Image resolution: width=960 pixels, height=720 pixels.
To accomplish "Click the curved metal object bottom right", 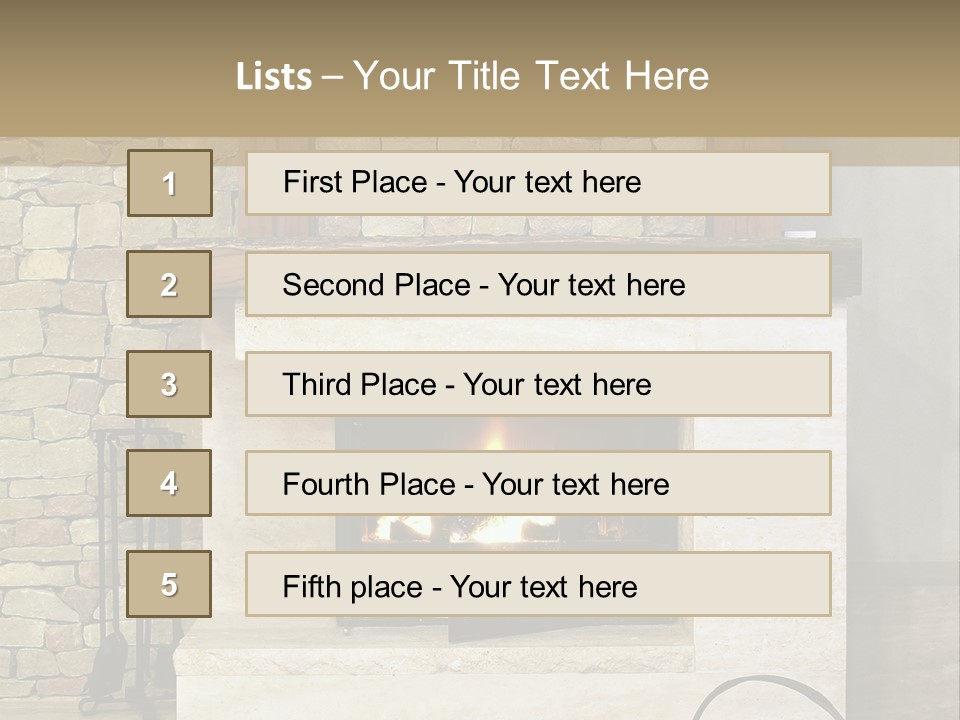I will [740, 700].
